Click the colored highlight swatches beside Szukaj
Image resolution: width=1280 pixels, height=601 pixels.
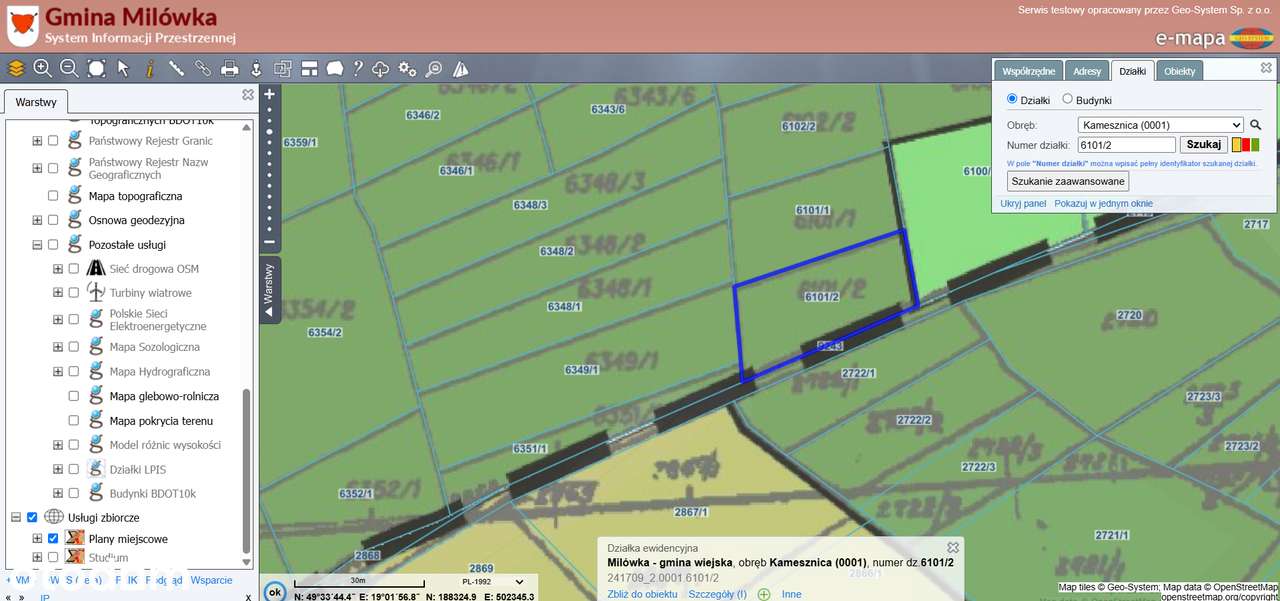[x=1246, y=145]
